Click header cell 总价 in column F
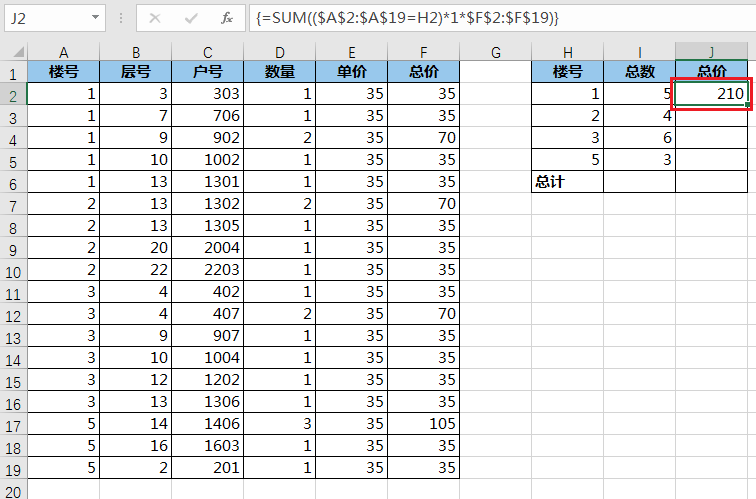756x499 pixels. (423, 72)
